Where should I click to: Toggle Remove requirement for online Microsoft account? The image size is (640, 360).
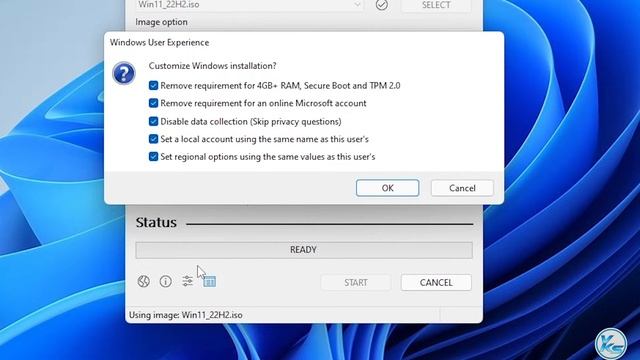[x=153, y=103]
